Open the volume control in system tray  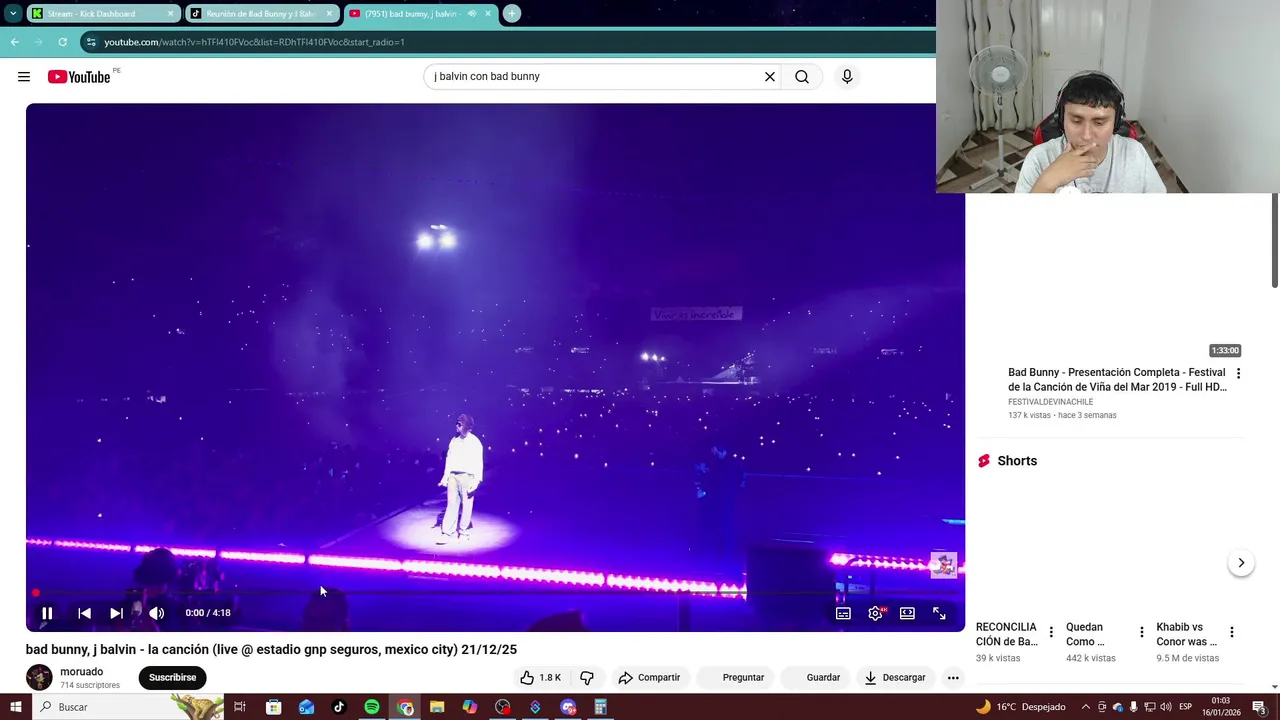coord(1165,707)
